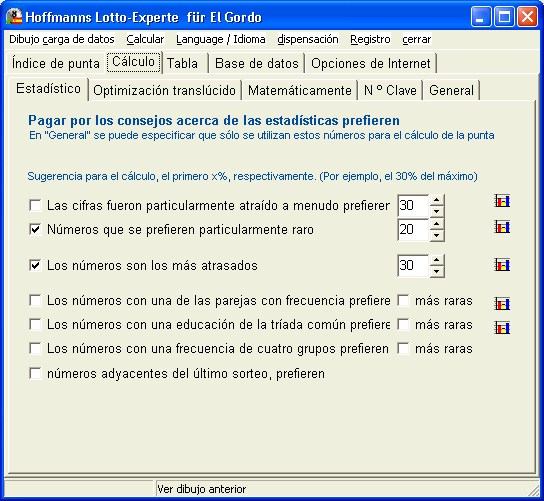Screen dimensions: 544x501
Task: Select the Cálculo tab
Action: click(x=134, y=62)
